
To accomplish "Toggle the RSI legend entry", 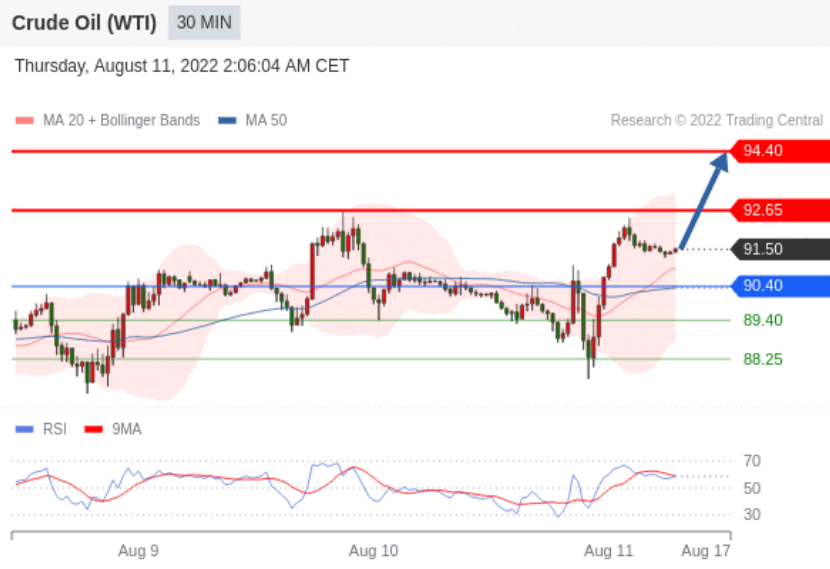I will click(x=41, y=429).
